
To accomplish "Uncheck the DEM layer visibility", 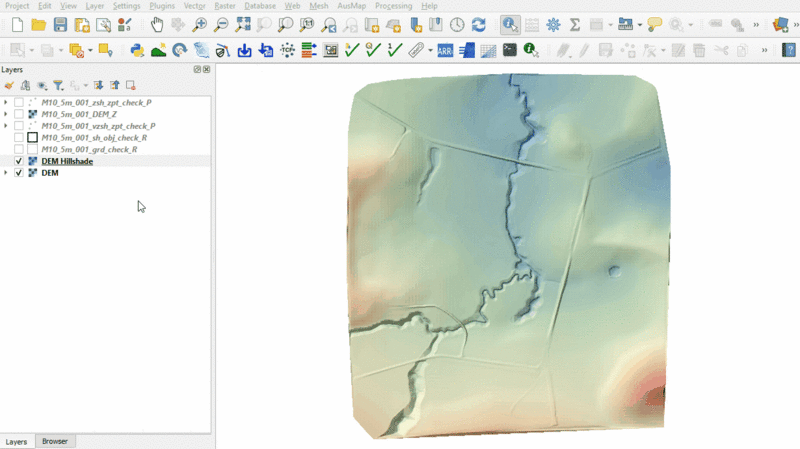I will click(19, 173).
